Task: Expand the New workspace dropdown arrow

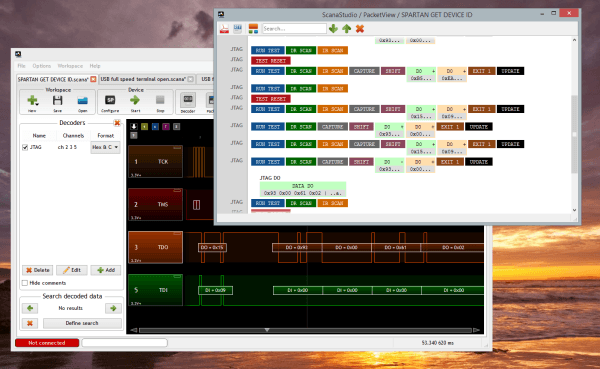Action: click(38, 104)
